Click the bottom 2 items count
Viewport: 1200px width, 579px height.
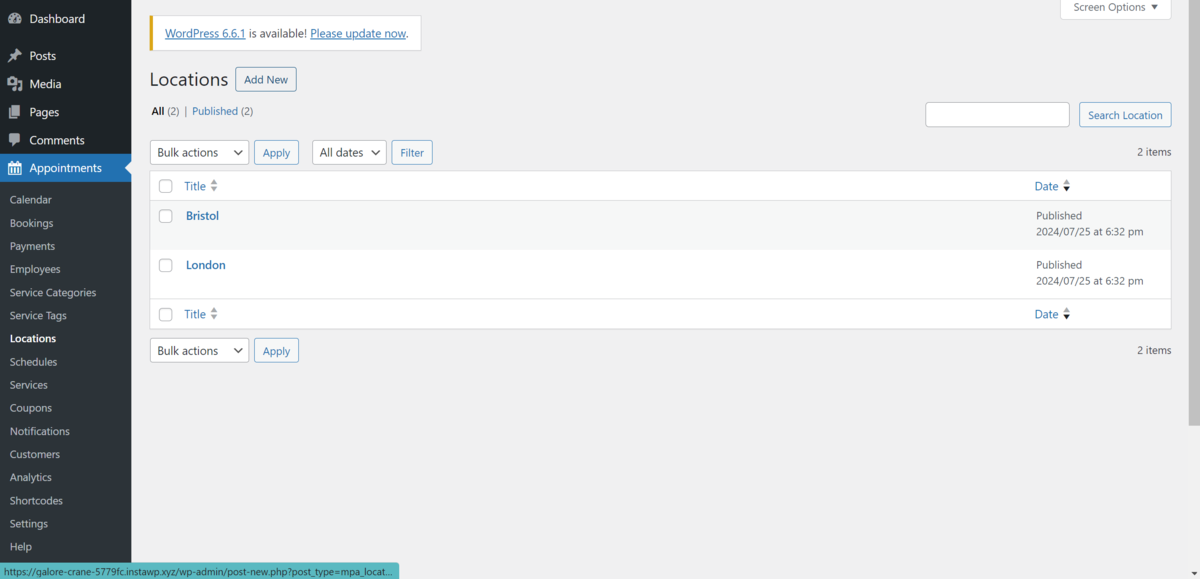[x=1154, y=350]
